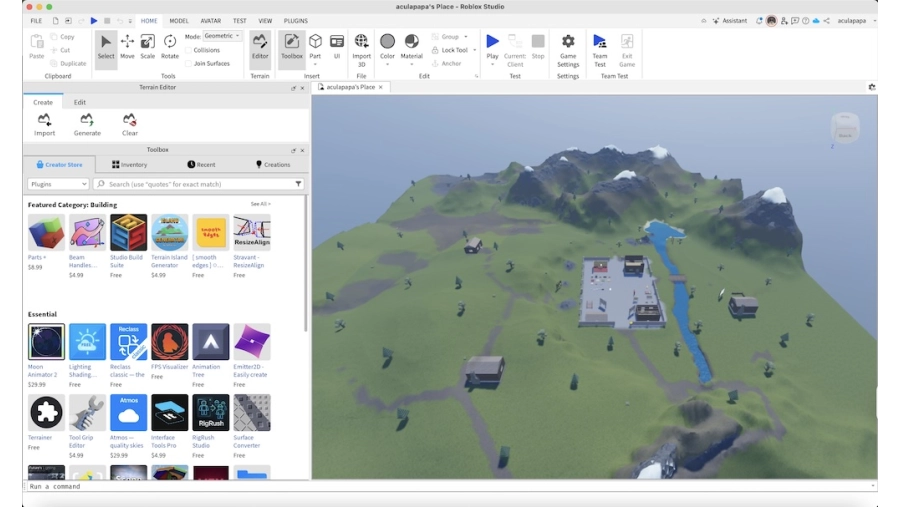The image size is (900, 507).
Task: Enable the Collisions checkbox
Action: [x=188, y=50]
